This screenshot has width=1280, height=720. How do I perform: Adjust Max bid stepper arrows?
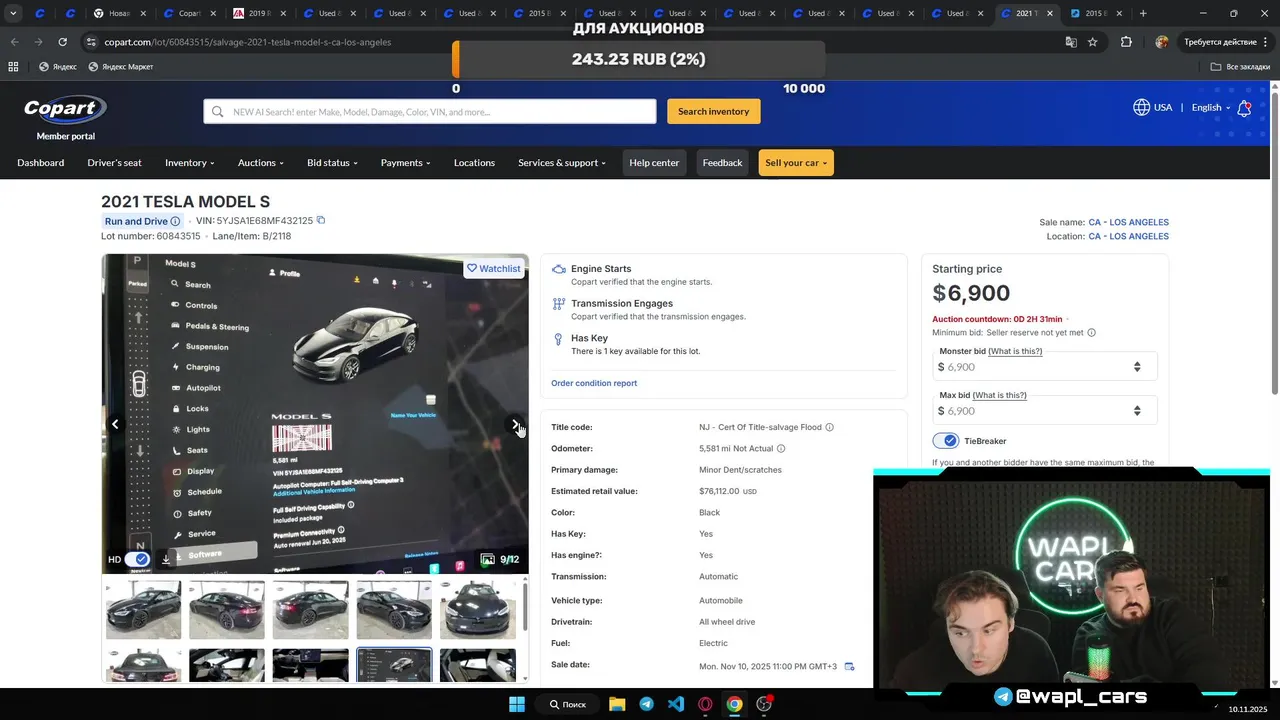1137,411
